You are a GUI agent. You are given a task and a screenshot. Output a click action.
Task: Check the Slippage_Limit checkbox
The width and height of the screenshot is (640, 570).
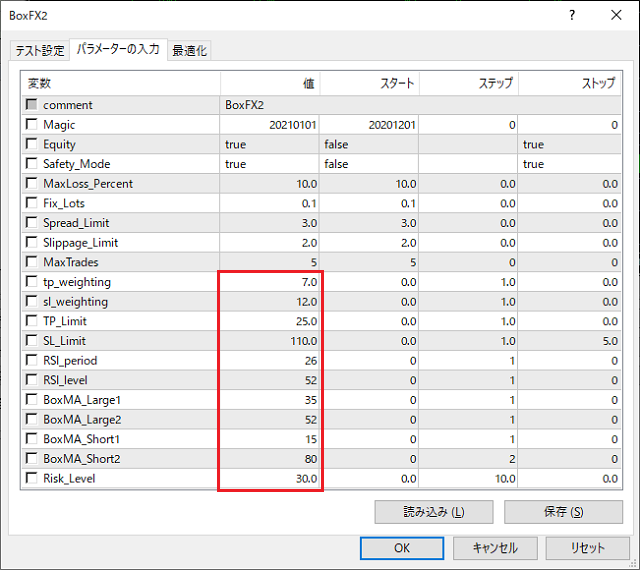[31, 242]
